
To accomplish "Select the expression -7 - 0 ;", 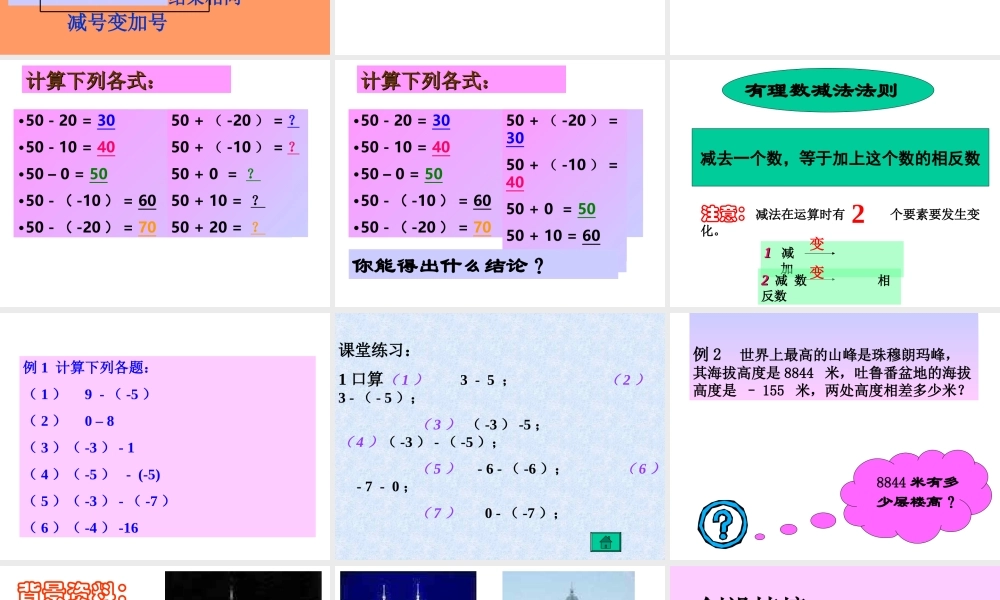I will point(383,487).
